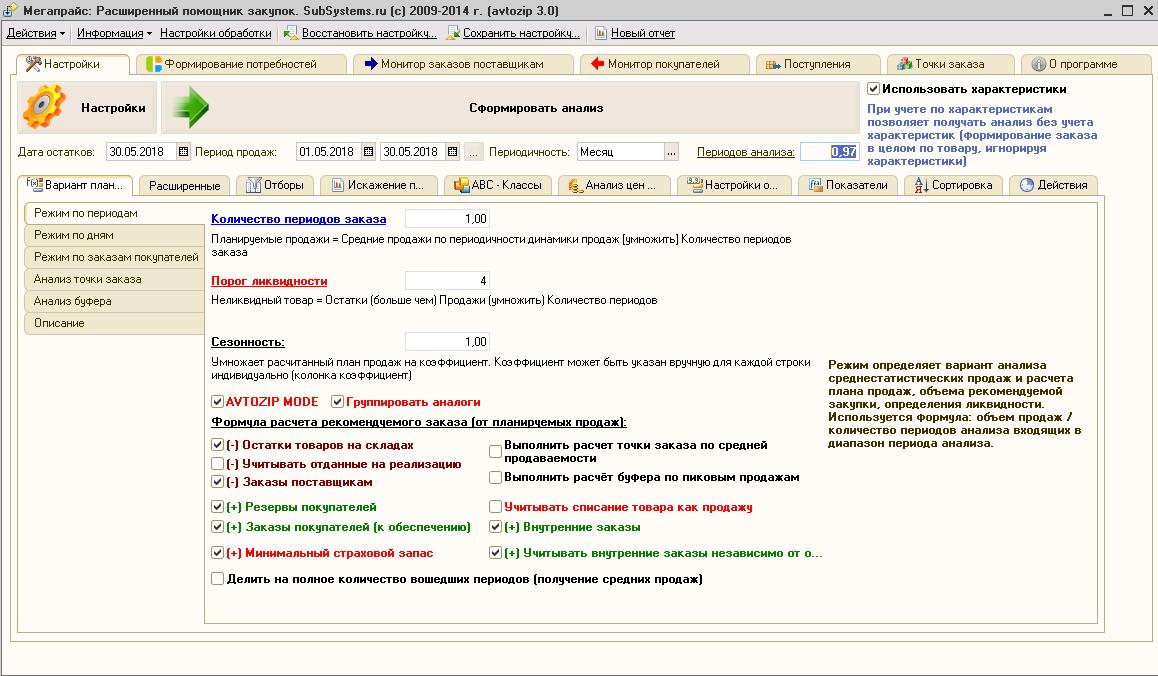The height and width of the screenshot is (676, 1158).
Task: Click the Сохранить настройку toolbar icon
Action: (454, 33)
